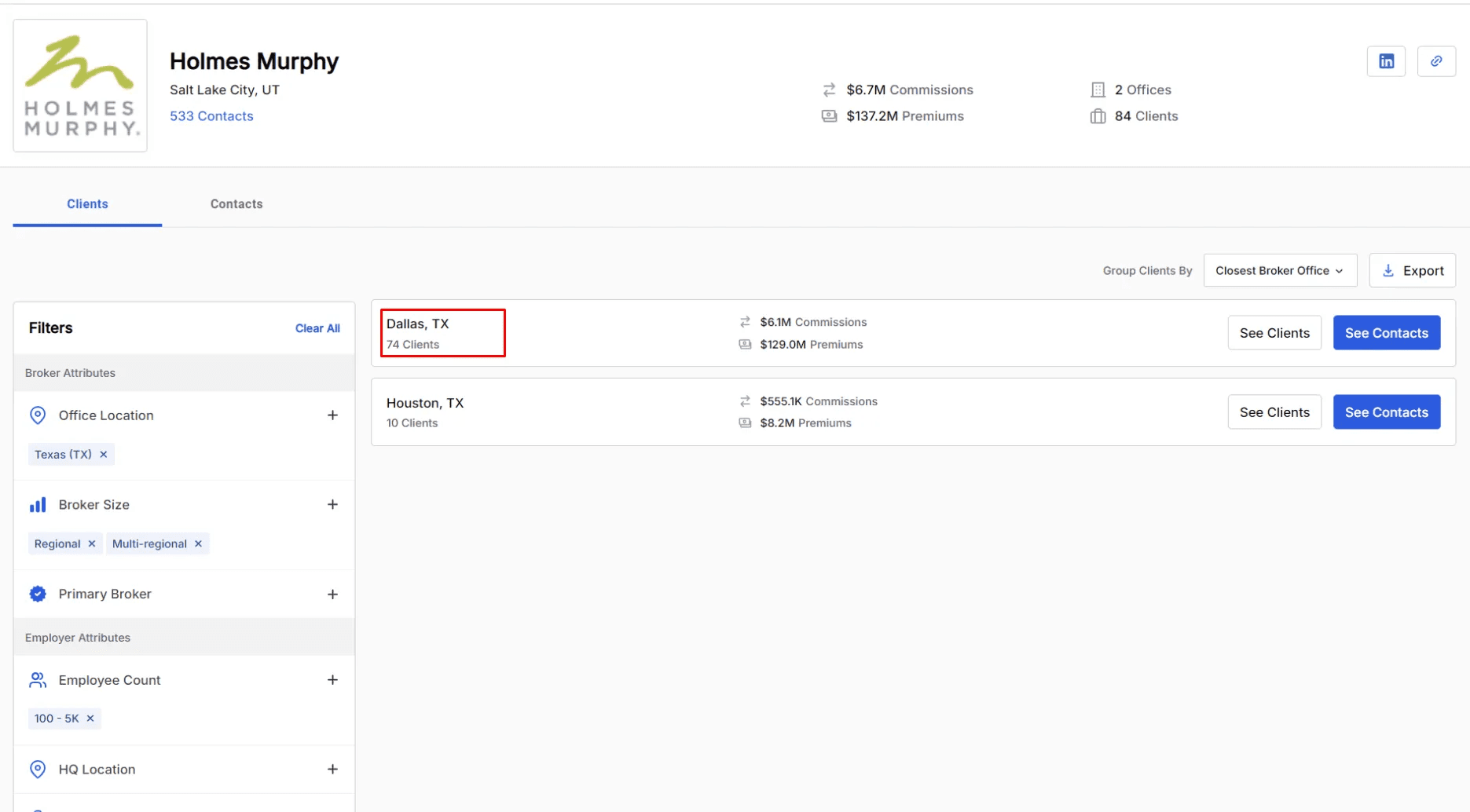Remove the Regional broker size filter
Viewport: 1470px width, 812px height.
tap(91, 543)
